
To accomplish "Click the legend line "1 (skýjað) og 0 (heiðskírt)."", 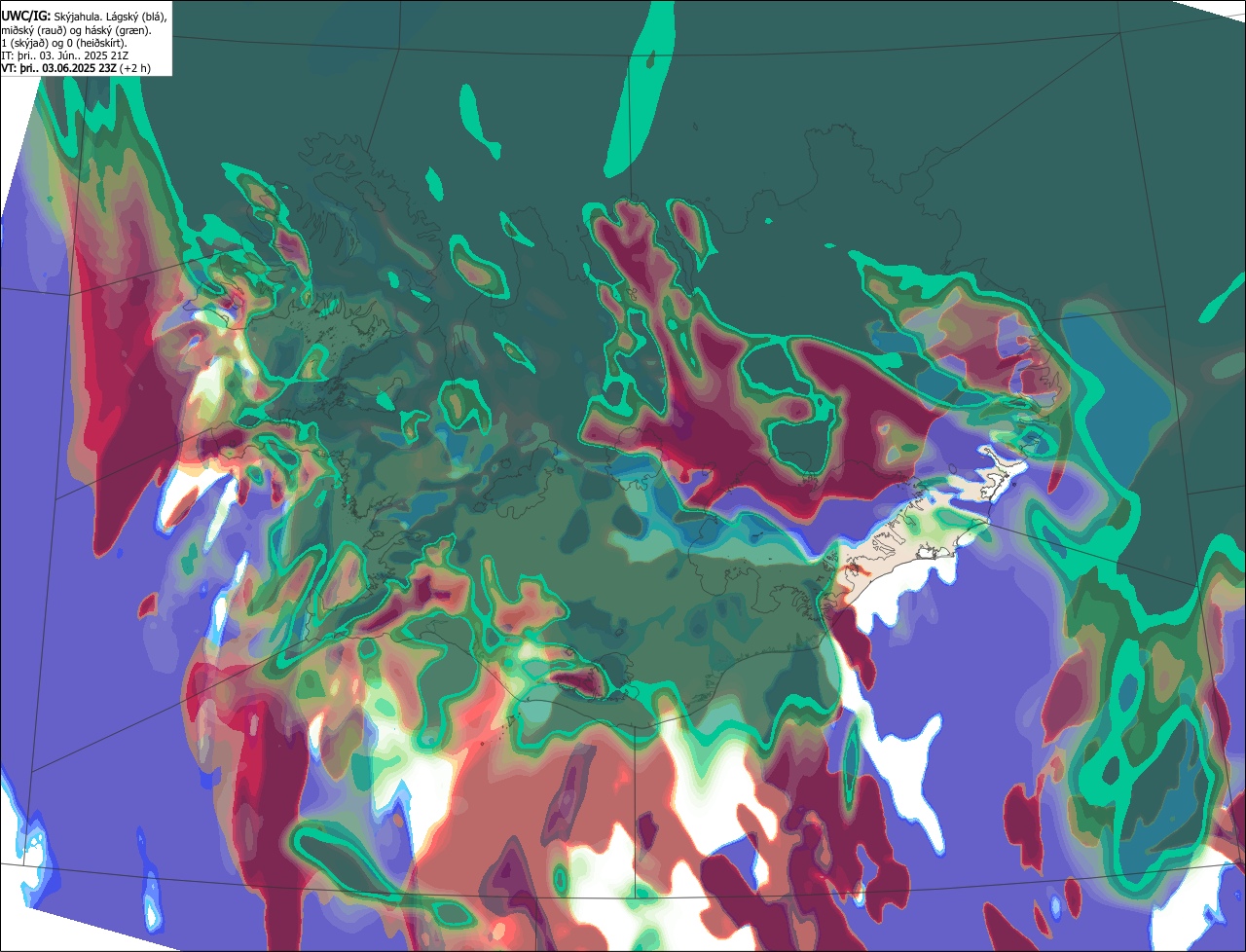I will coord(64,42).
